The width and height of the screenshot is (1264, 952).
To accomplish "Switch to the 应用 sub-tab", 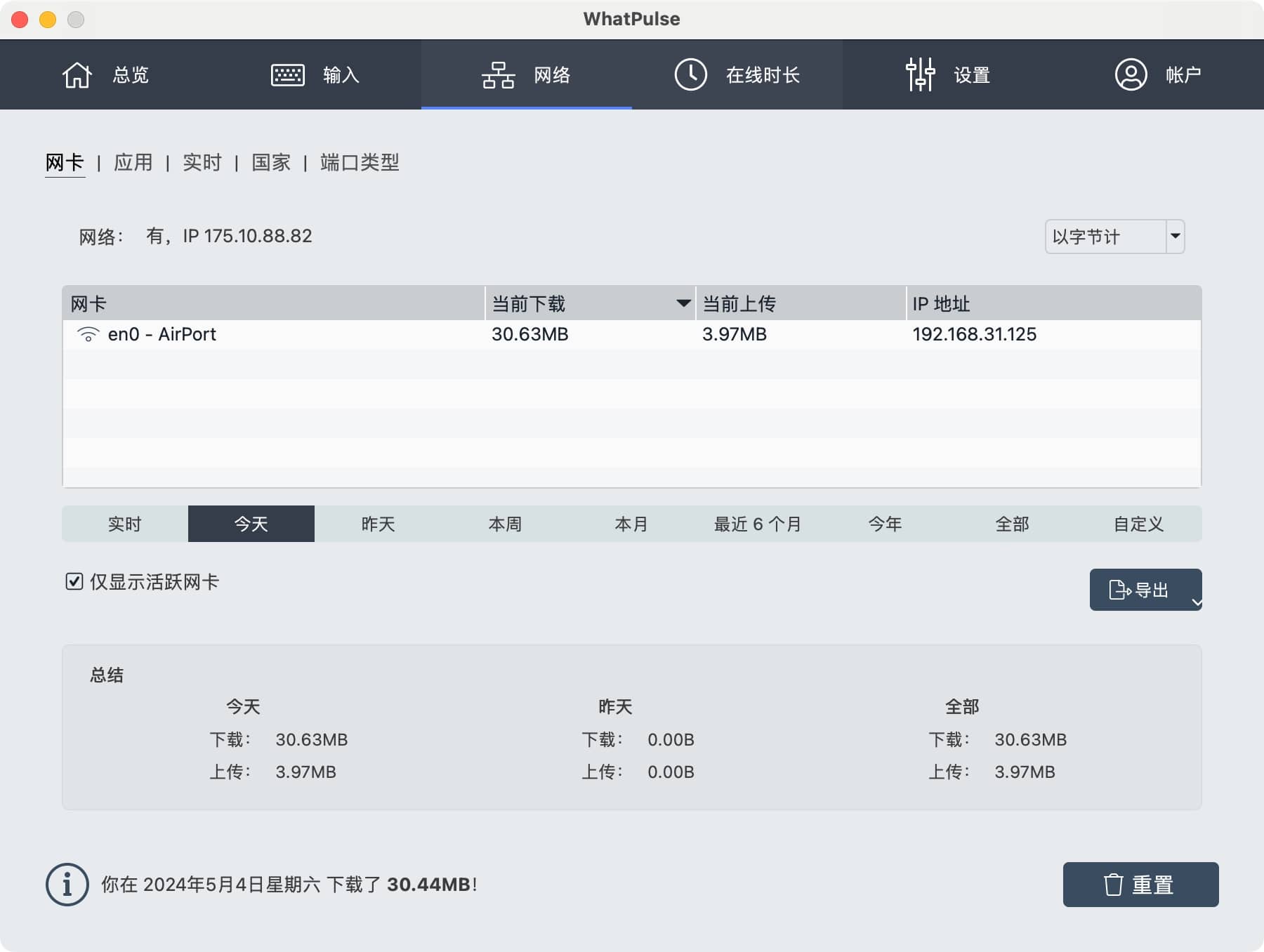I will click(x=133, y=163).
